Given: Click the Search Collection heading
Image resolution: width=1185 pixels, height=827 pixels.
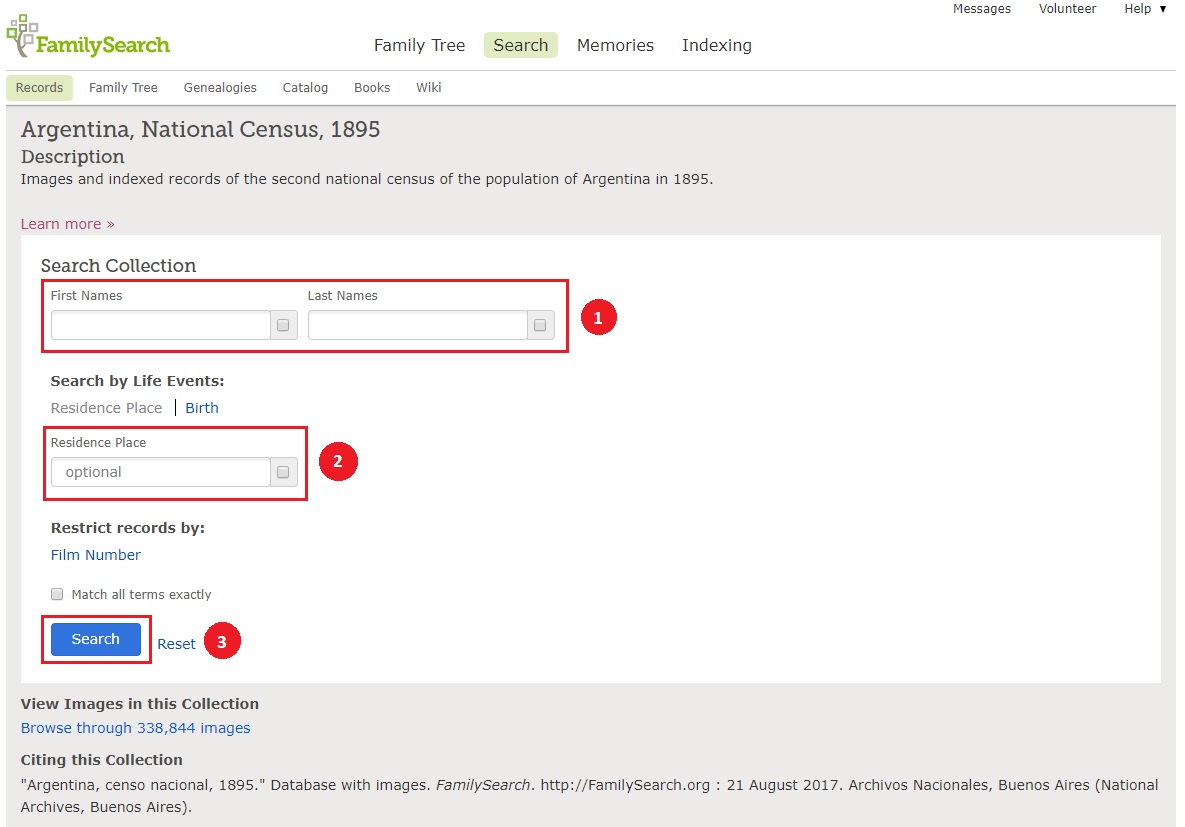Looking at the screenshot, I should [x=119, y=265].
